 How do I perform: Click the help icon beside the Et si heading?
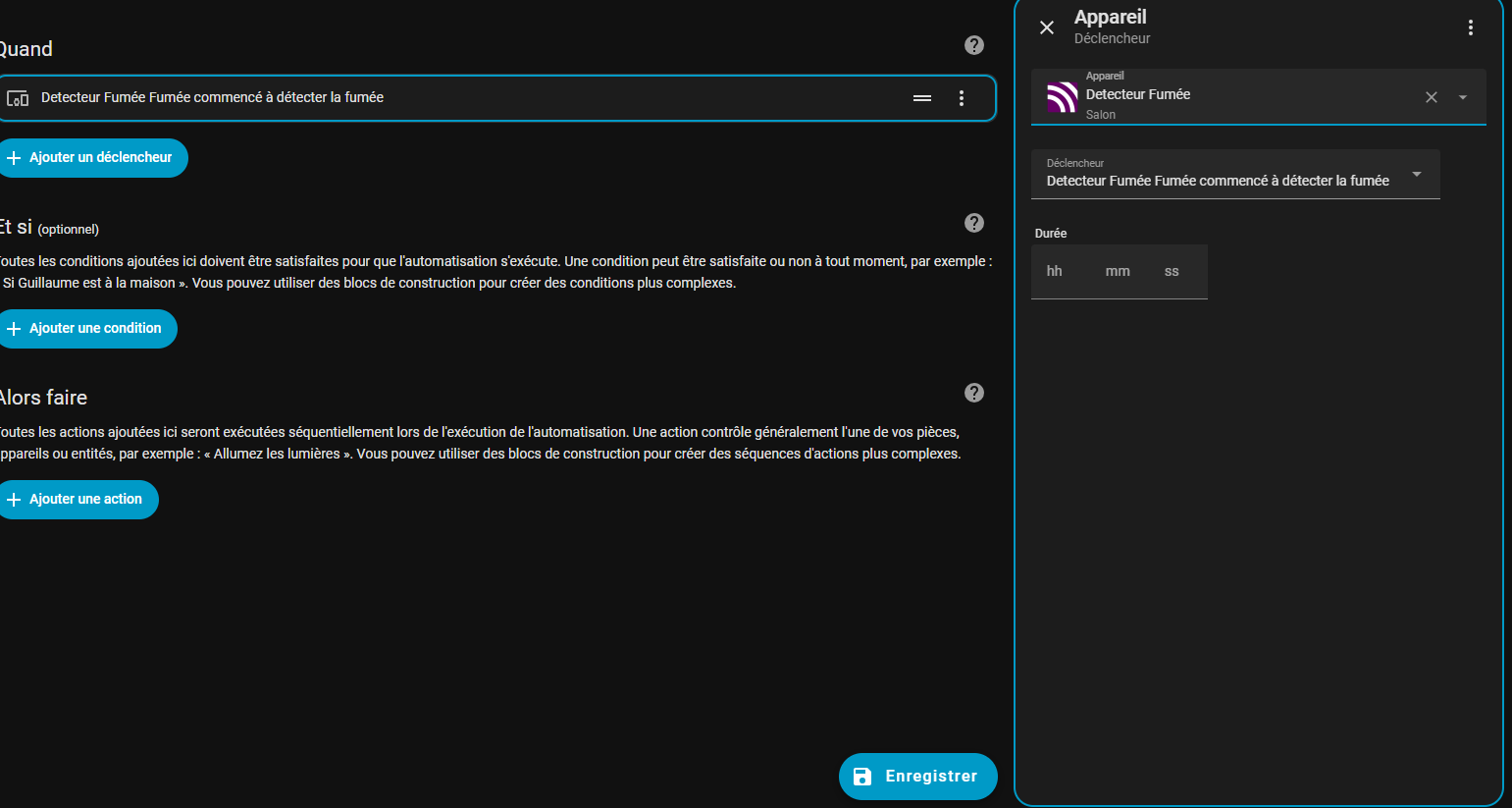pos(973,223)
